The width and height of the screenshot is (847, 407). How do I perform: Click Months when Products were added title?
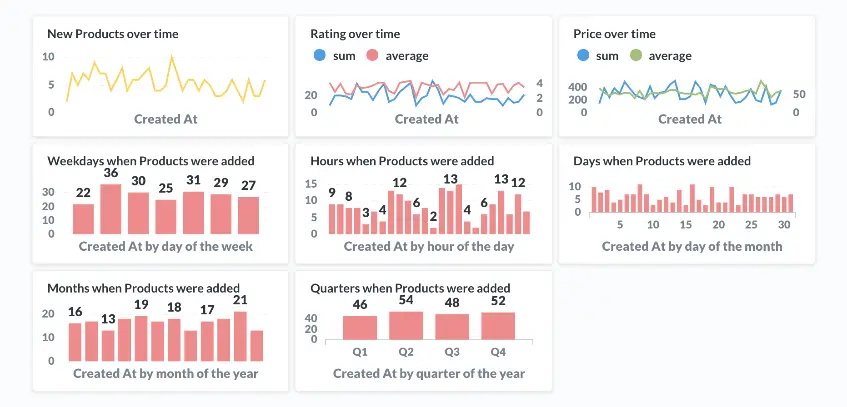click(x=143, y=289)
